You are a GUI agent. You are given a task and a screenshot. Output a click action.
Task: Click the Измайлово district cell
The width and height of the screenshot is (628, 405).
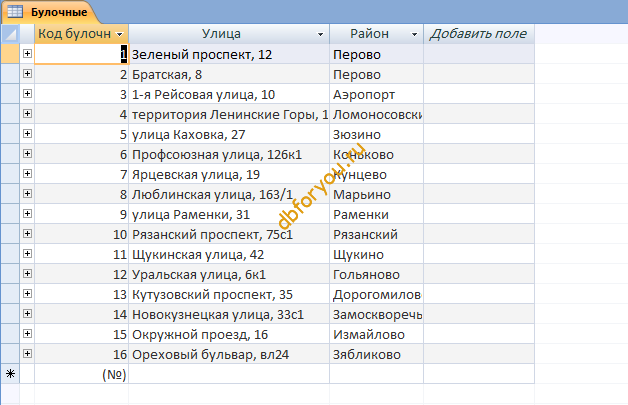[376, 334]
